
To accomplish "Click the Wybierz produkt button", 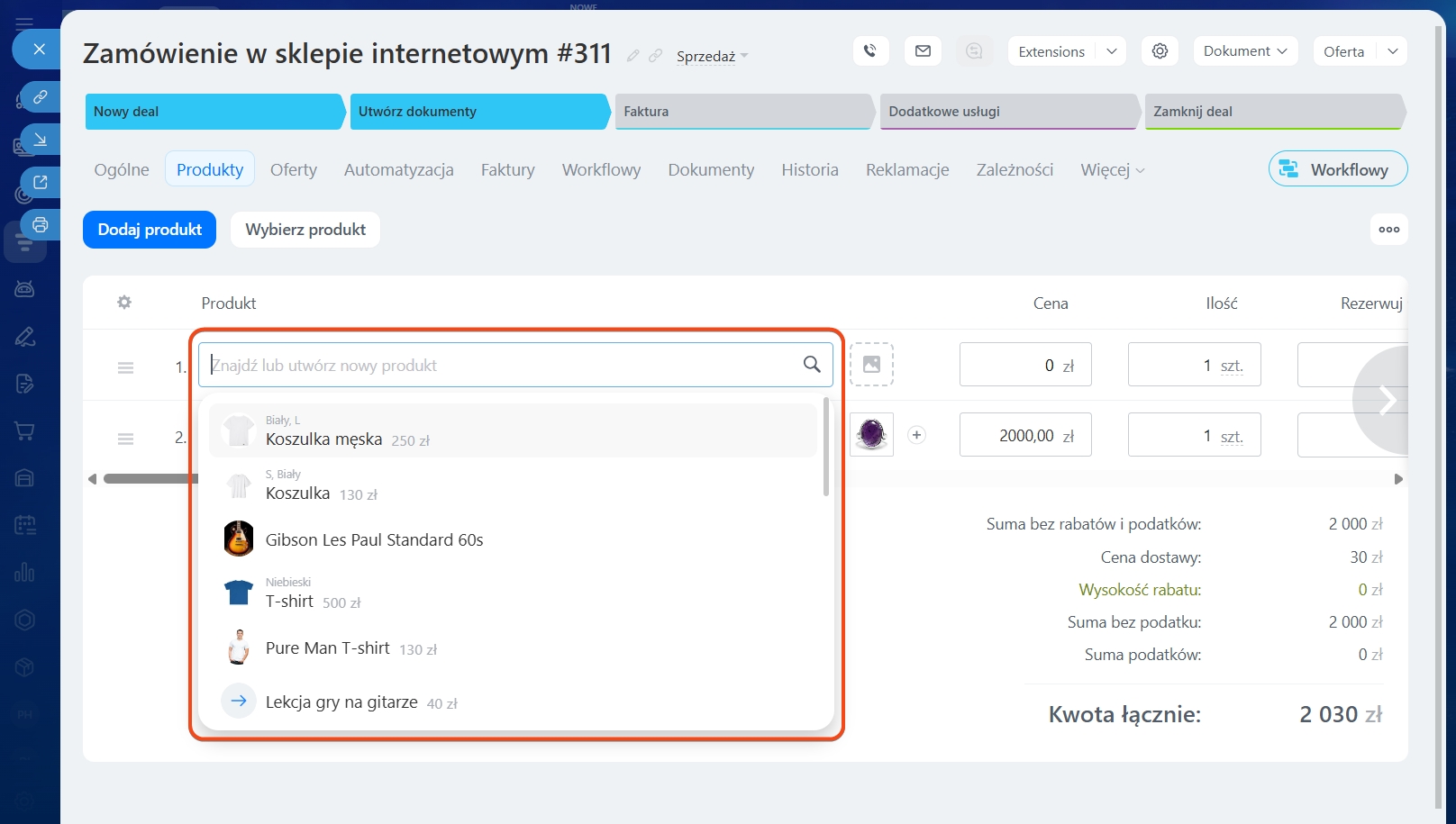I will (x=305, y=230).
